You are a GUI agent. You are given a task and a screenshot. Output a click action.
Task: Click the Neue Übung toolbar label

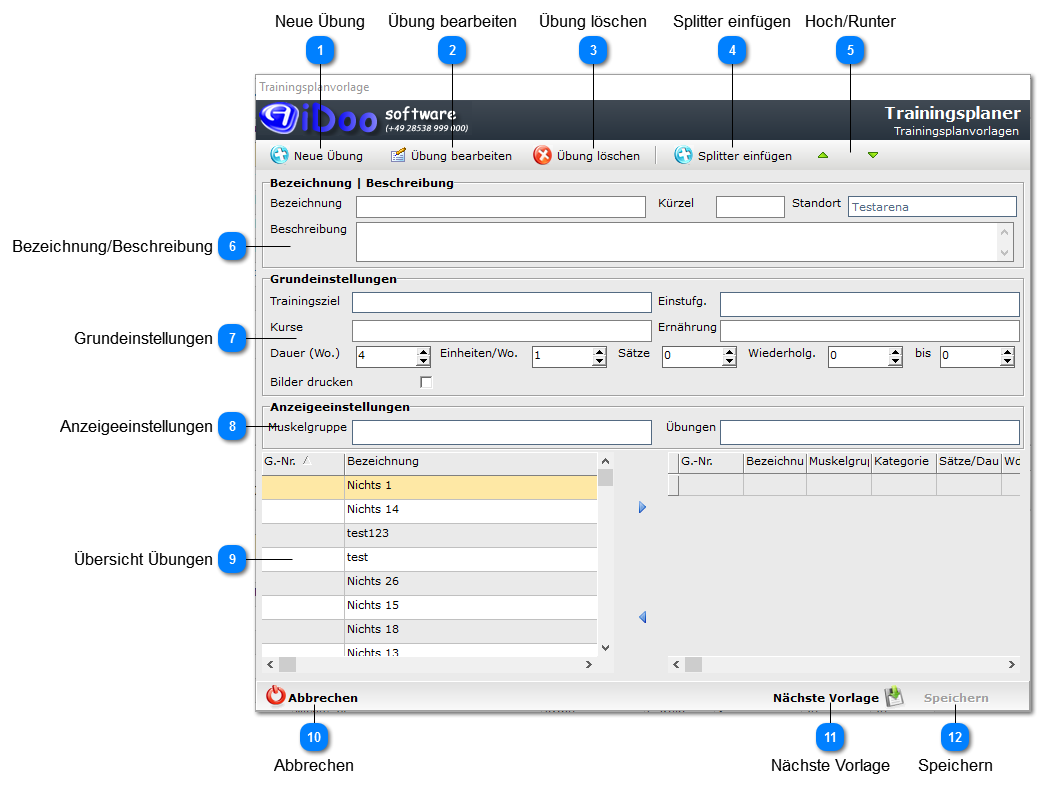click(x=328, y=156)
